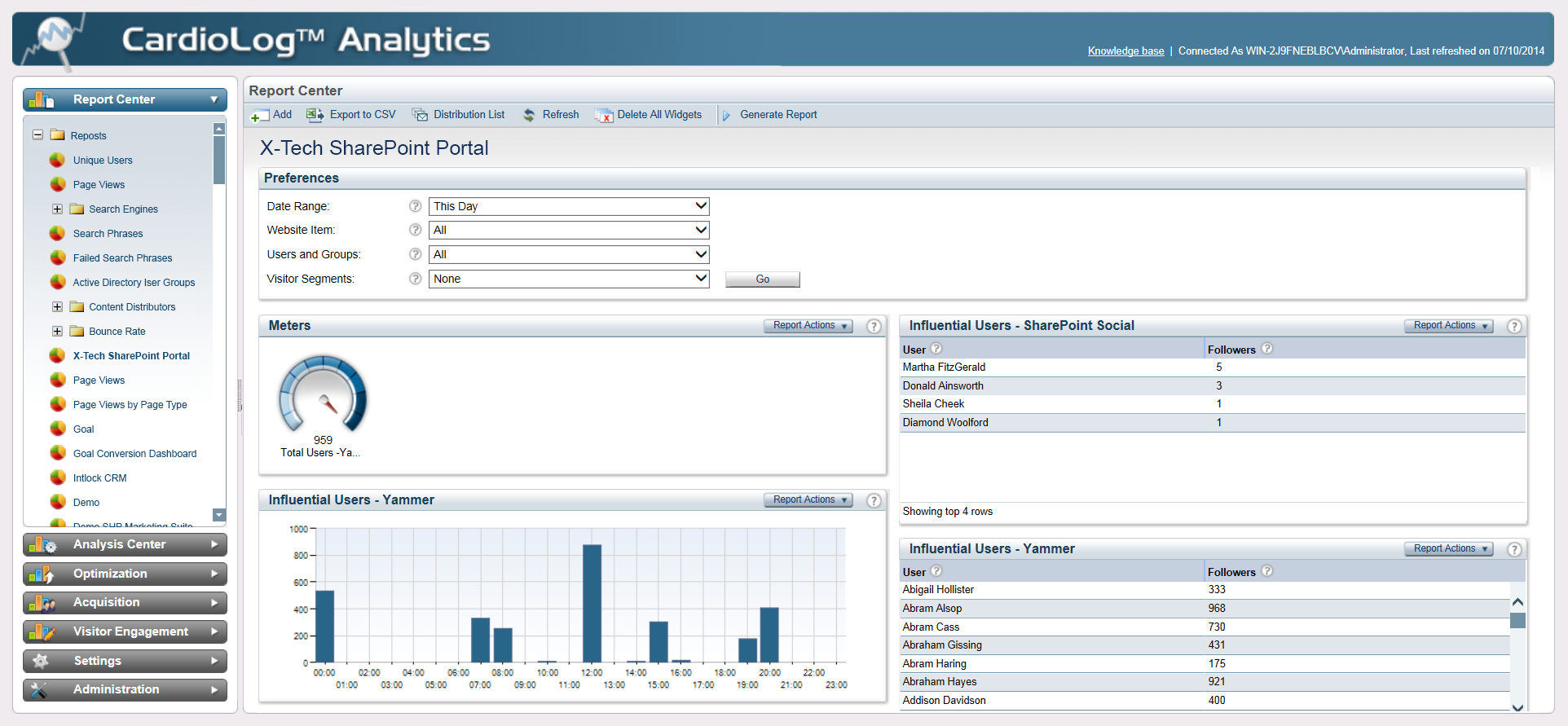Click help icon beside Yammer table Followers column

1267,571
